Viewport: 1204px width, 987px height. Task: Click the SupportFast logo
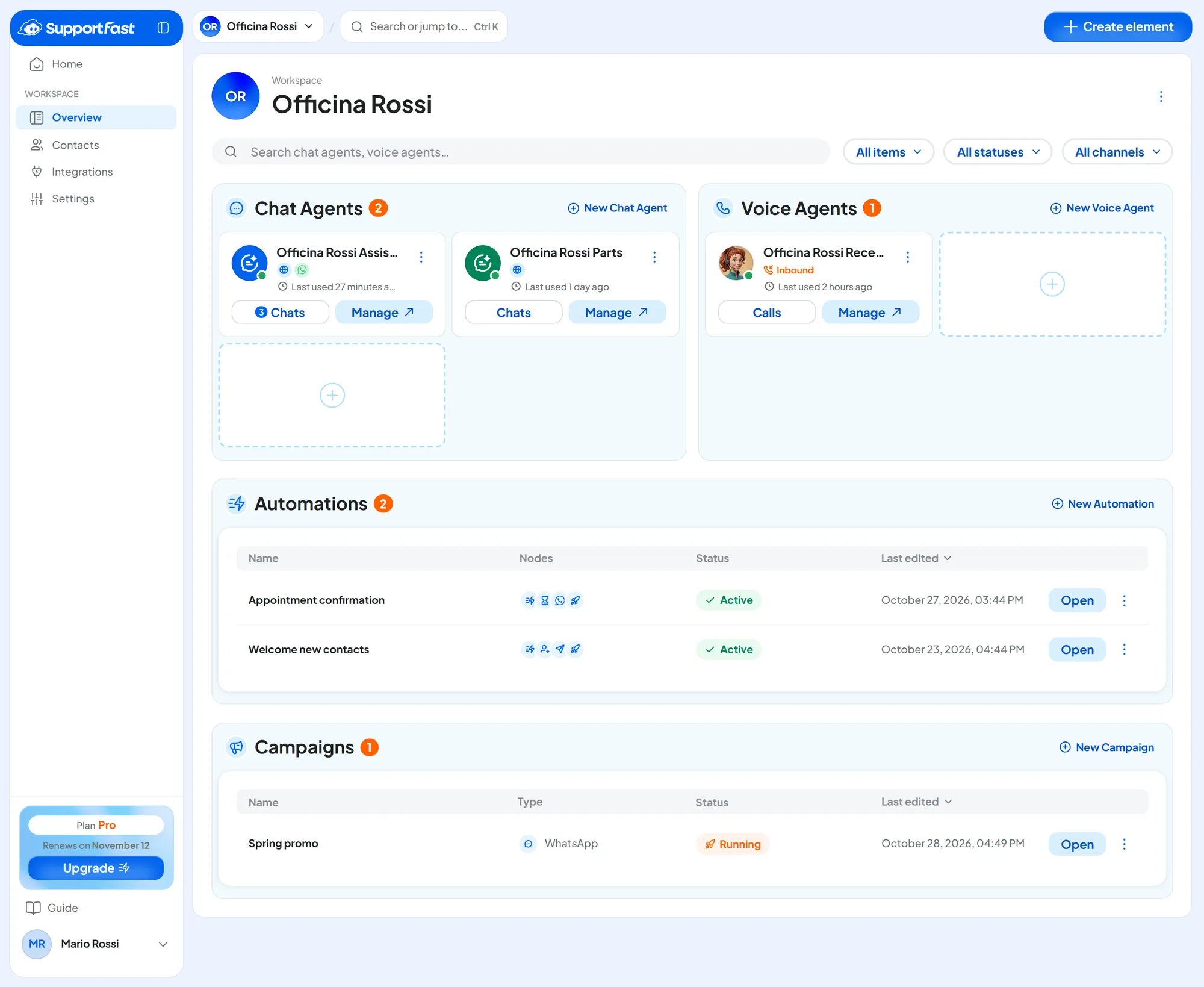(76, 28)
